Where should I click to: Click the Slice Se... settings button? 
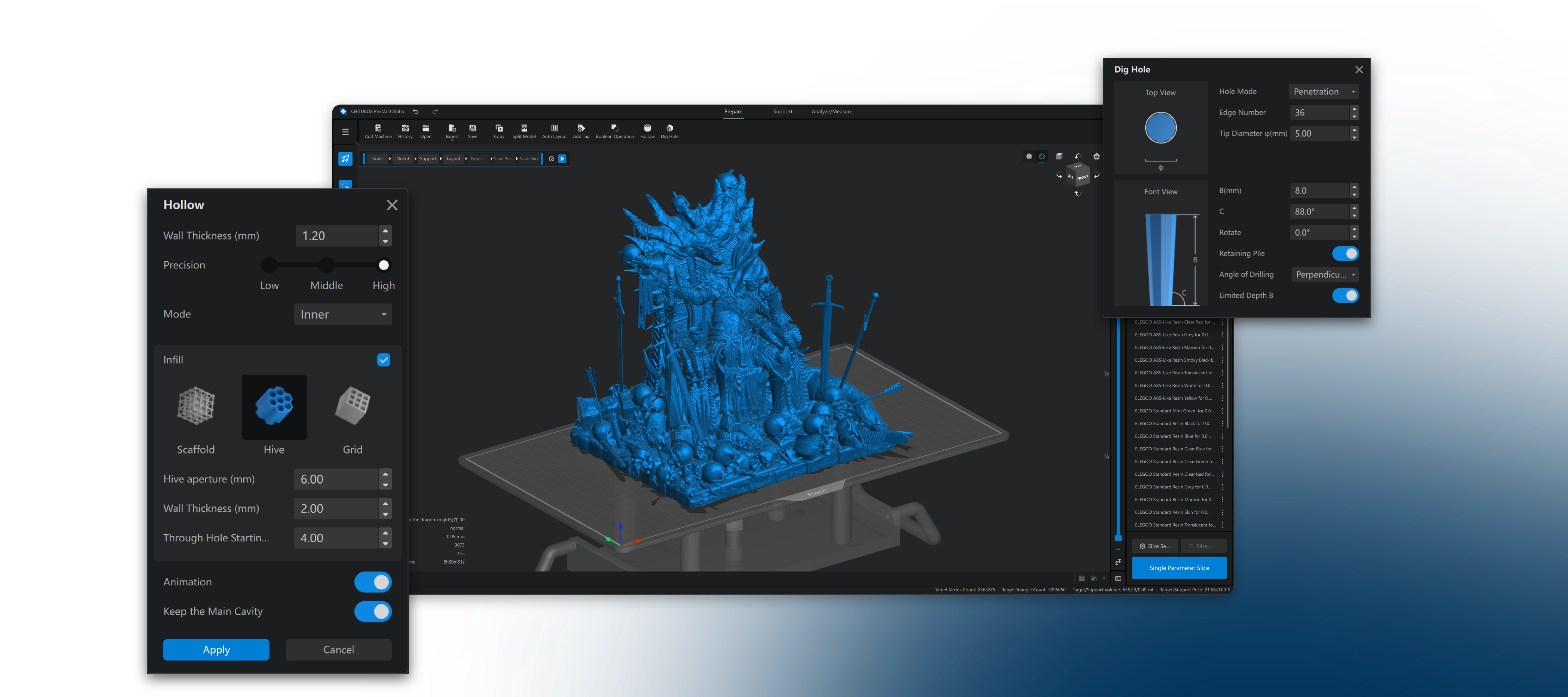(1155, 546)
